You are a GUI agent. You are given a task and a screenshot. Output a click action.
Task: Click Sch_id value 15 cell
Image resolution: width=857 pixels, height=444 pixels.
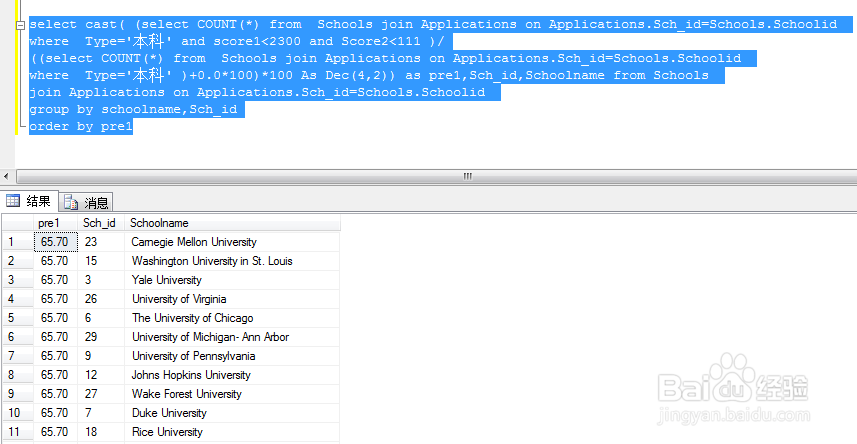click(x=101, y=261)
